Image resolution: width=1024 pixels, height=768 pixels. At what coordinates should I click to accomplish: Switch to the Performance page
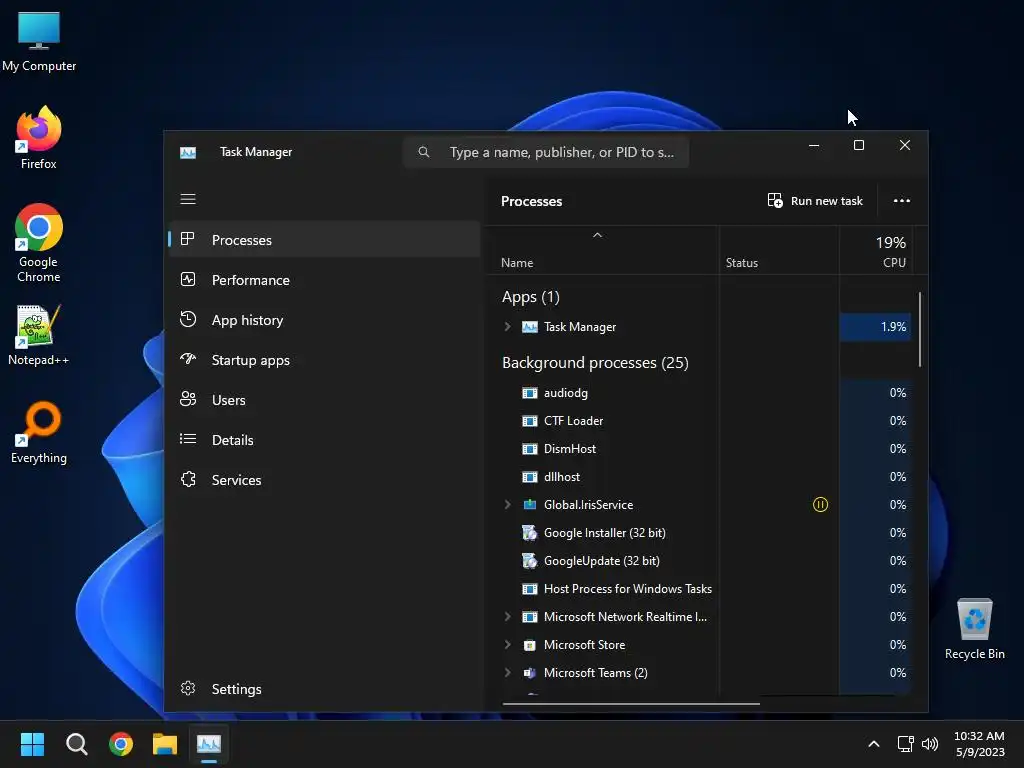325,280
